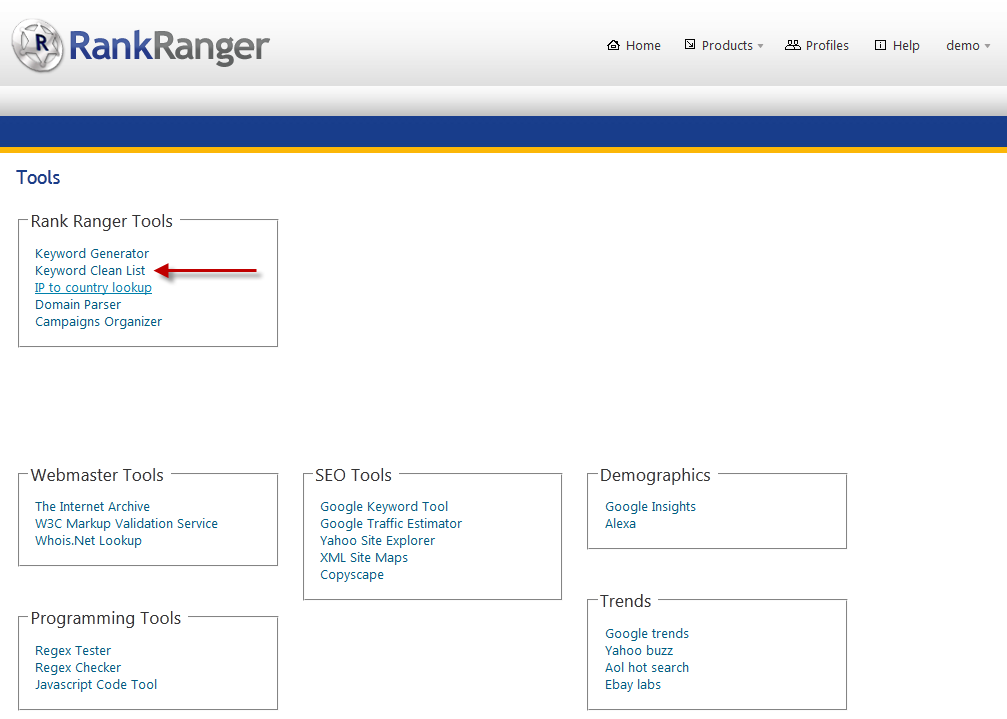Click the Profiles people icon
The width and height of the screenshot is (1007, 719).
(x=792, y=45)
